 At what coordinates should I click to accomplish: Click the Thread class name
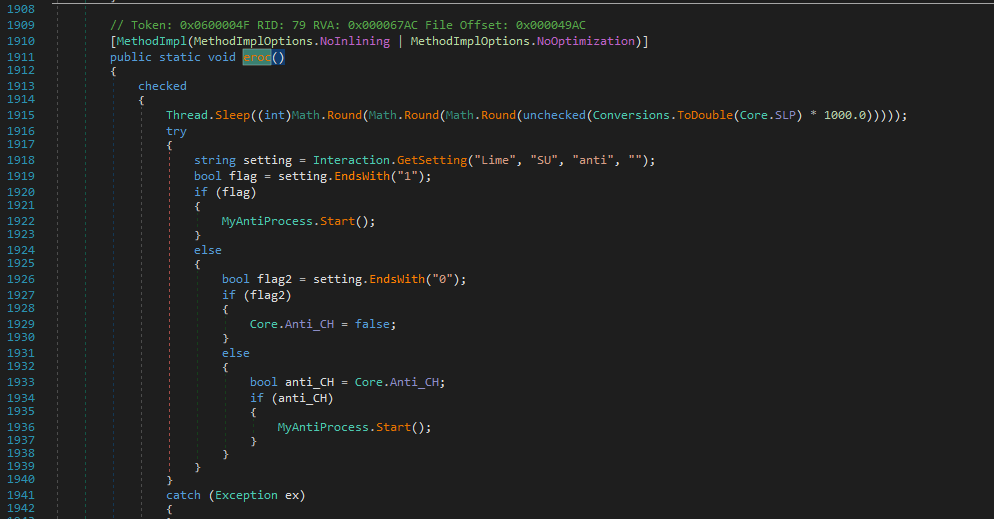(x=187, y=115)
